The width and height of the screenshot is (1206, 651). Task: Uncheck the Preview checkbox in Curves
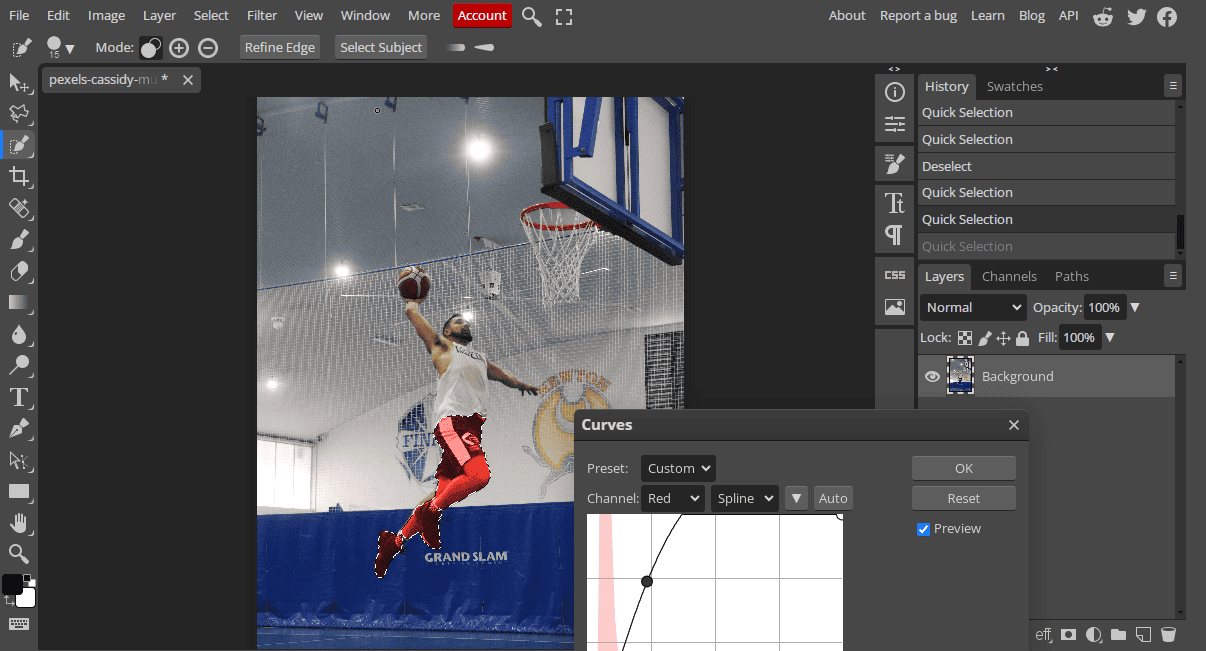[924, 529]
